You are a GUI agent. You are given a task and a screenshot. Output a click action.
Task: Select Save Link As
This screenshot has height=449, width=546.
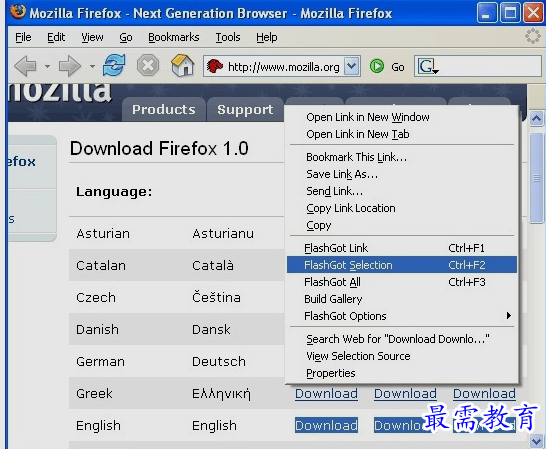coord(401,174)
